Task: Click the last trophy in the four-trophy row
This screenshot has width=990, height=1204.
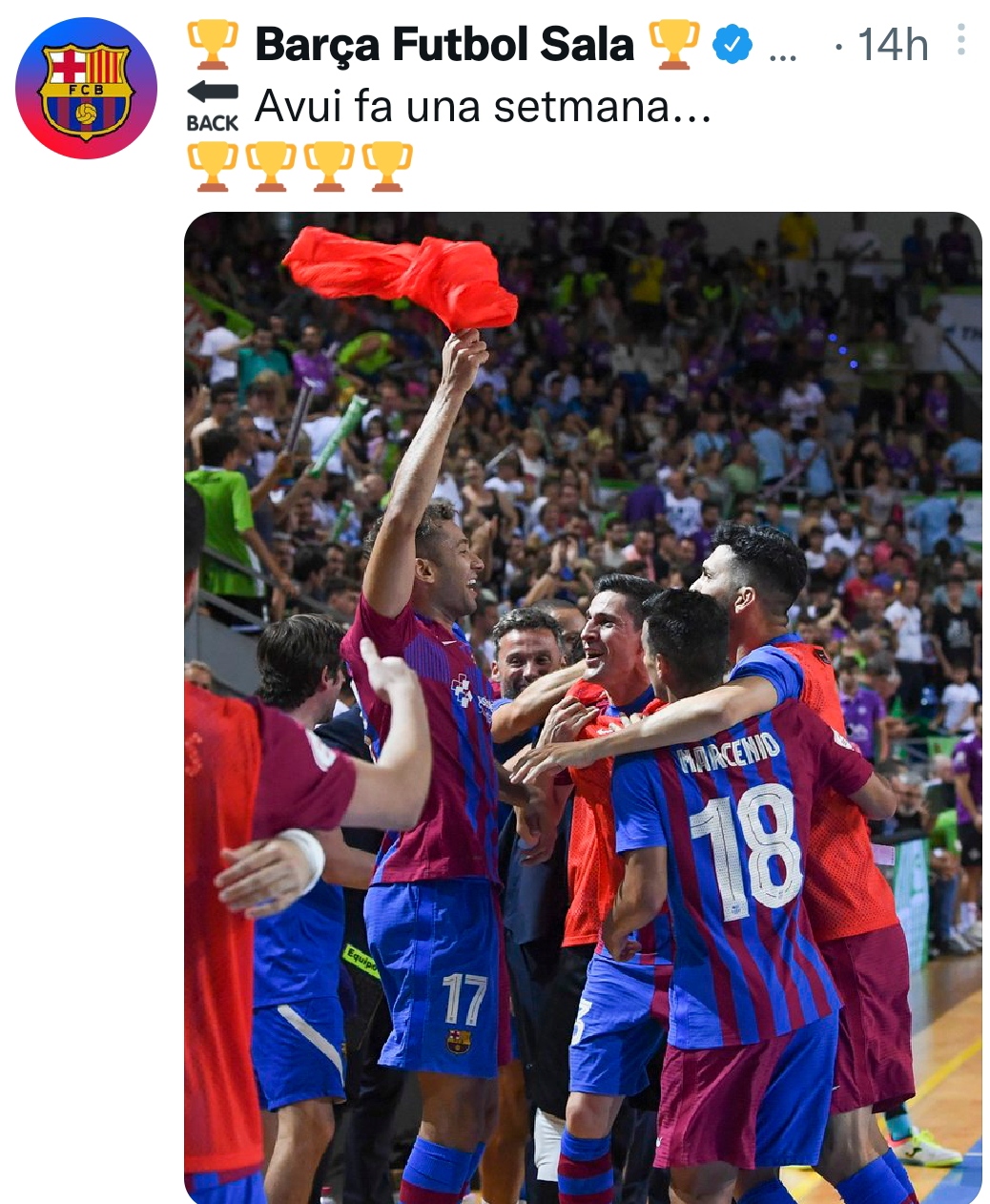Action: click(387, 166)
